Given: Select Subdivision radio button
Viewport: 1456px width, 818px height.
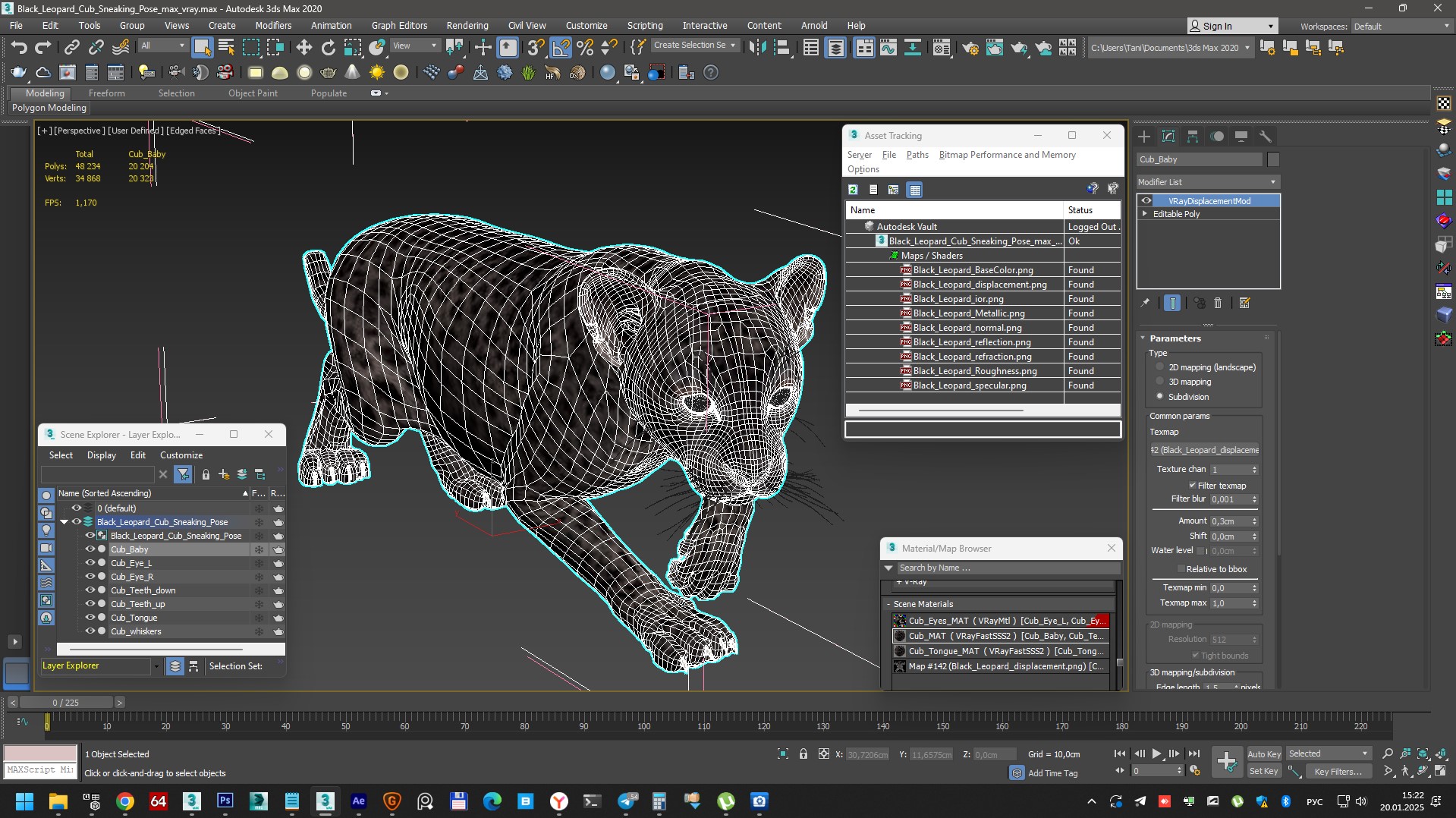Looking at the screenshot, I should (x=1159, y=396).
